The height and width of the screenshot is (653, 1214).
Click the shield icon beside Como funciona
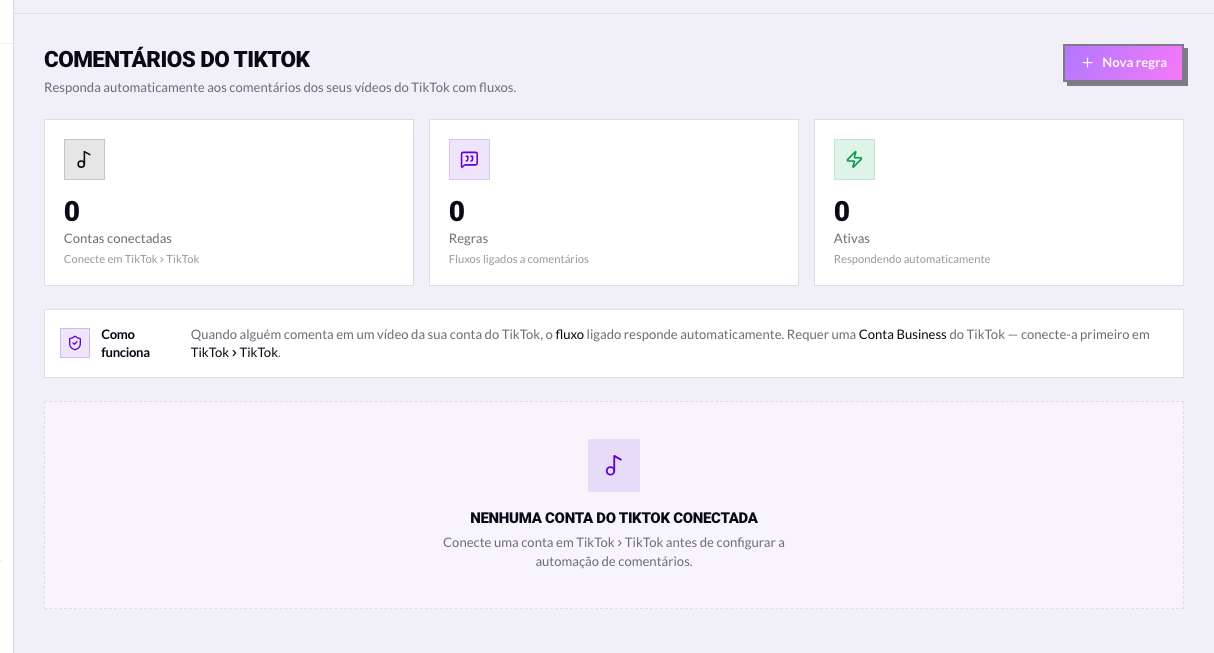pos(75,342)
